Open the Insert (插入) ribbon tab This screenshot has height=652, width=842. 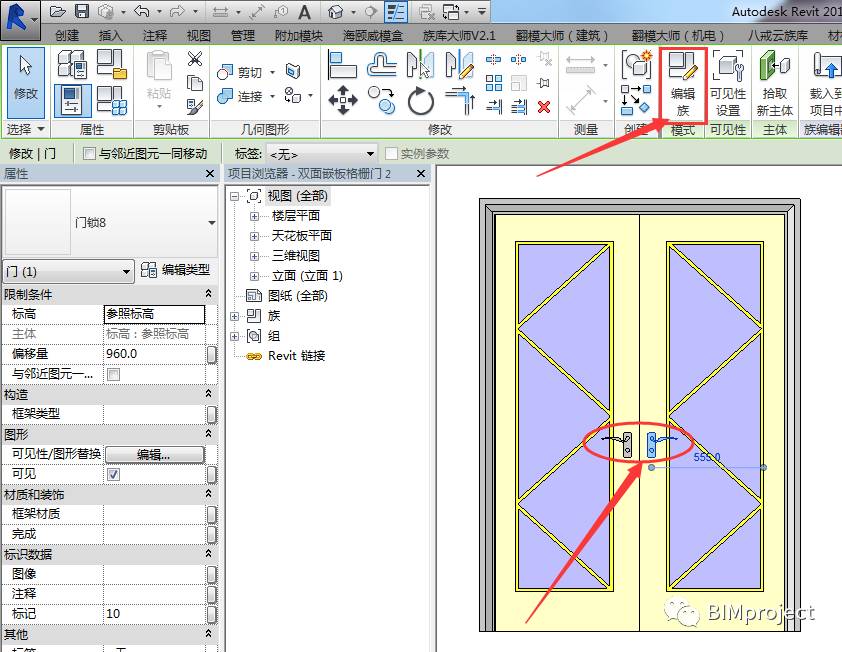[x=111, y=35]
